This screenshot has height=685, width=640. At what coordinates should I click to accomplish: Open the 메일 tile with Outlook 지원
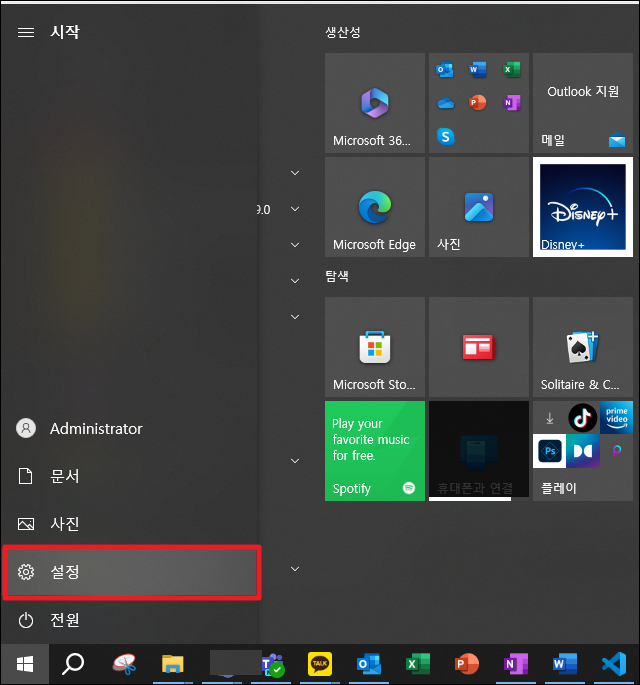583,103
